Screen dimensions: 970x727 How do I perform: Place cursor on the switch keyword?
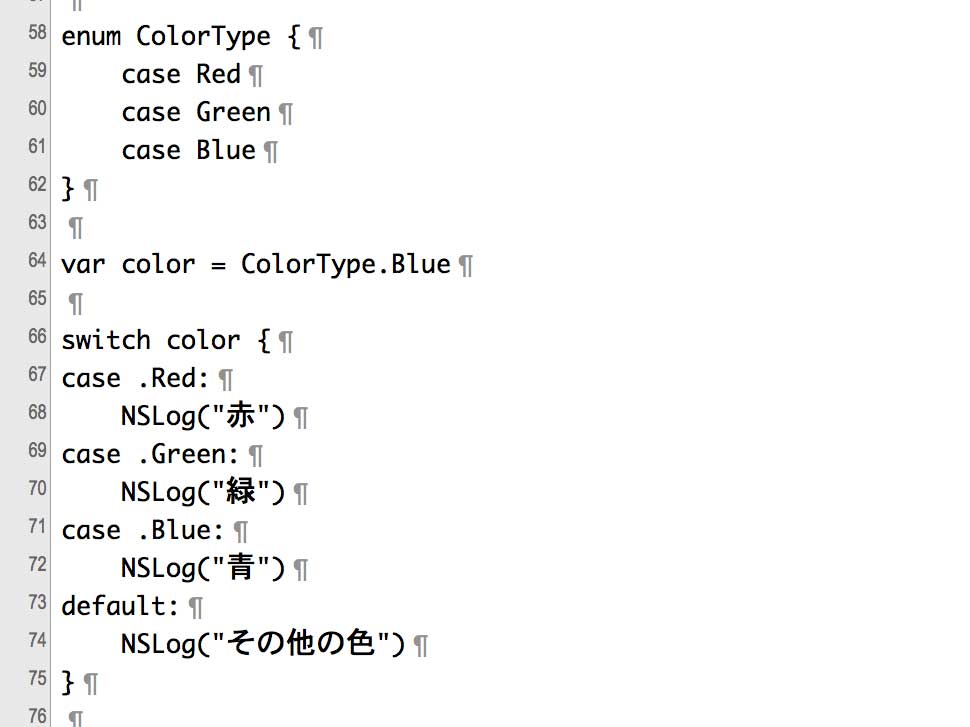[x=106, y=340]
